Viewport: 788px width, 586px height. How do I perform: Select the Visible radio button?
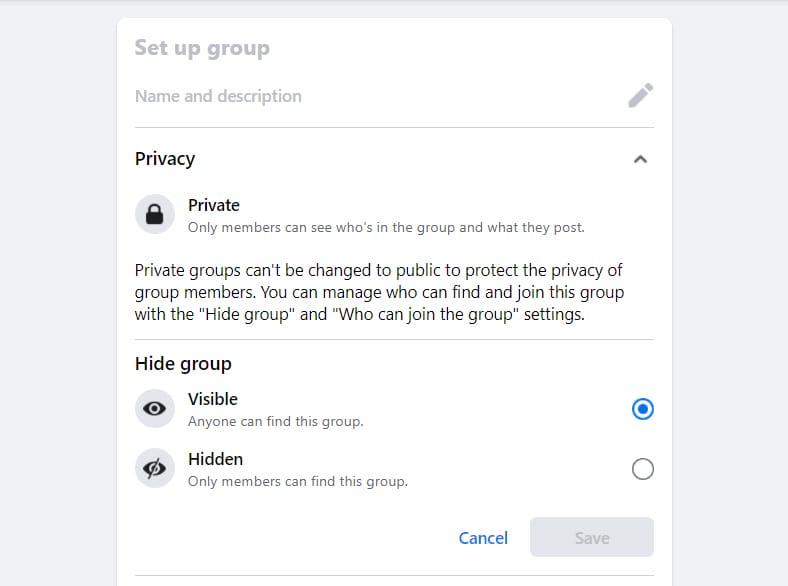[x=643, y=409]
